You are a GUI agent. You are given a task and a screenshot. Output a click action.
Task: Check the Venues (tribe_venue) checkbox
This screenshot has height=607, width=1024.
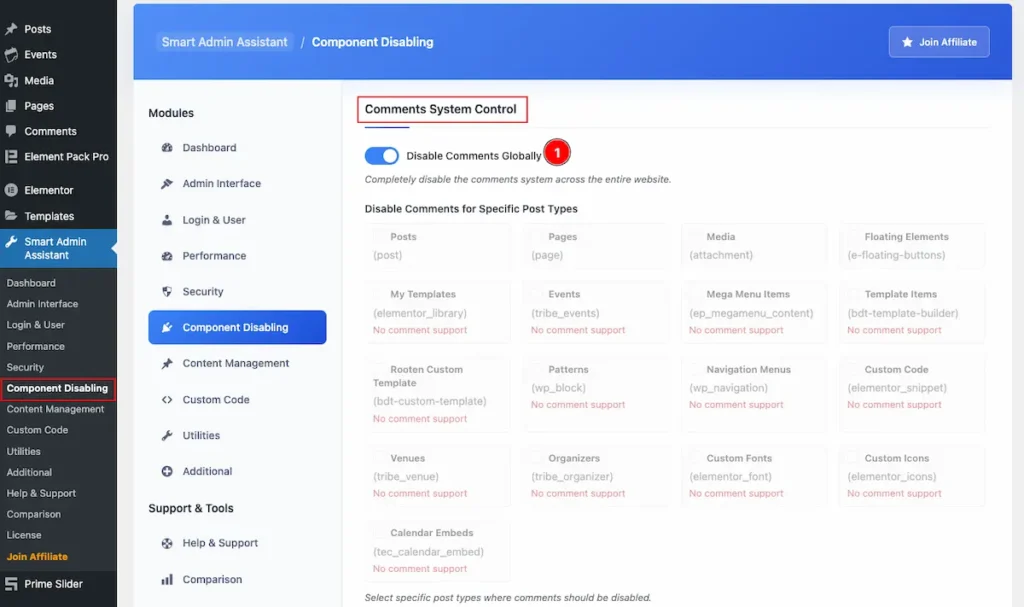click(x=379, y=457)
